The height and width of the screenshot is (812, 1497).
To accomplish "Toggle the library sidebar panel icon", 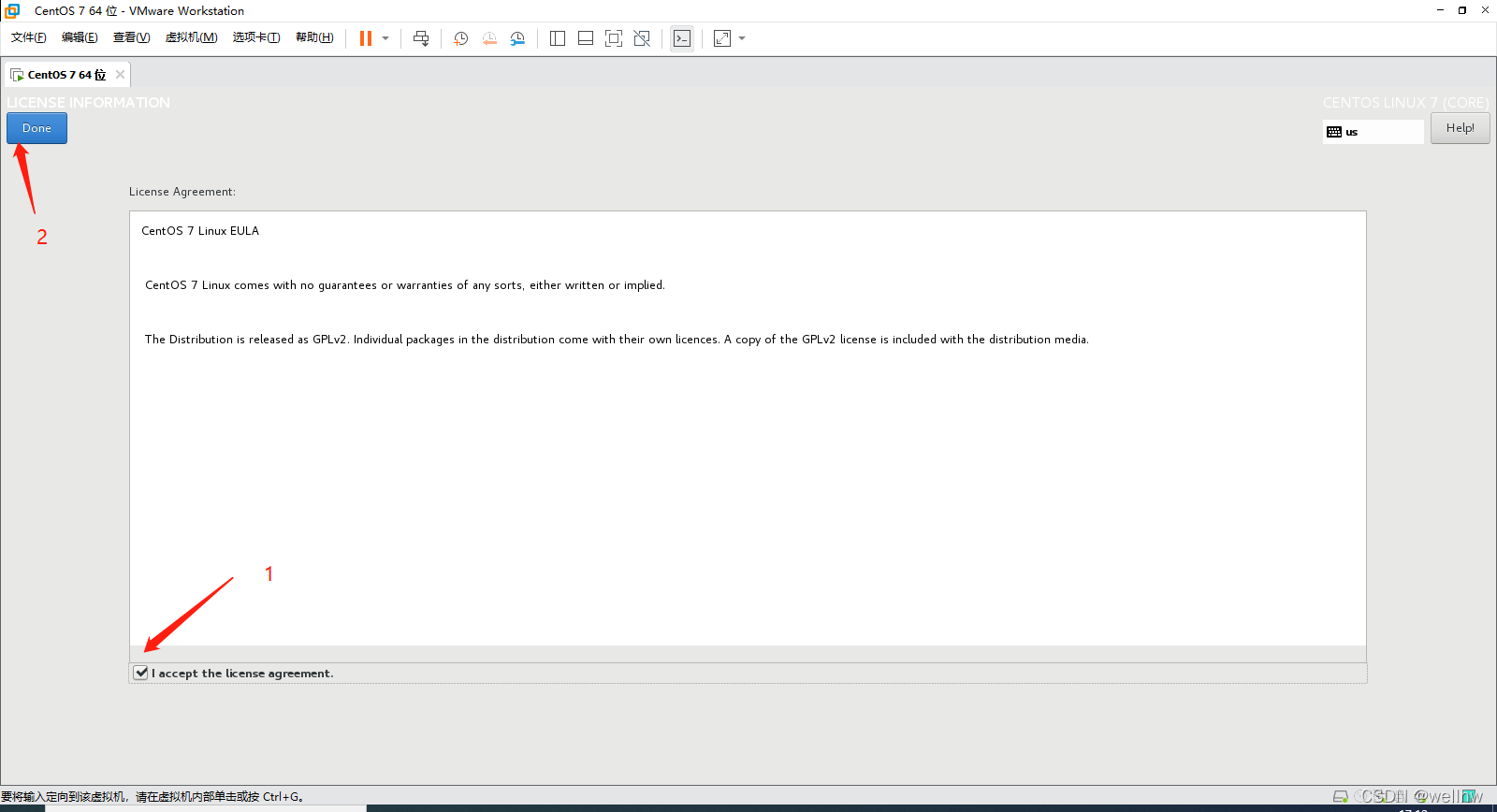I will tap(558, 38).
